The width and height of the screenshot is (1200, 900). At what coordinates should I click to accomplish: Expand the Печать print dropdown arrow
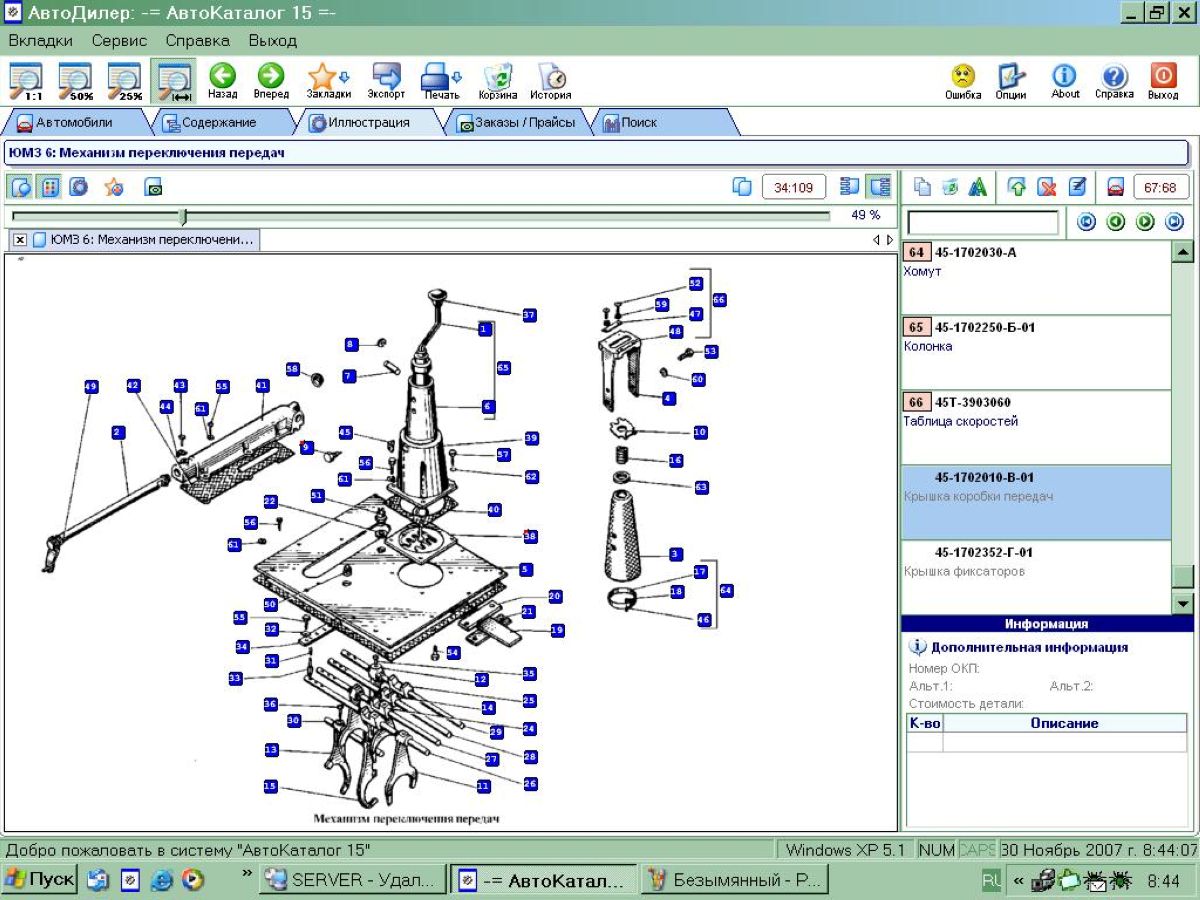(457, 77)
